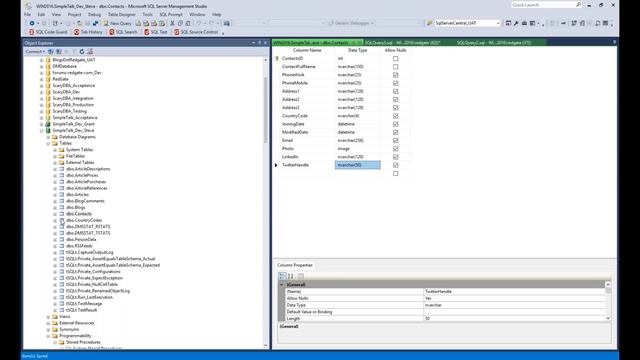Expand the dbo.Contacts table node
The width and height of the screenshot is (640, 360).
(x=55, y=214)
